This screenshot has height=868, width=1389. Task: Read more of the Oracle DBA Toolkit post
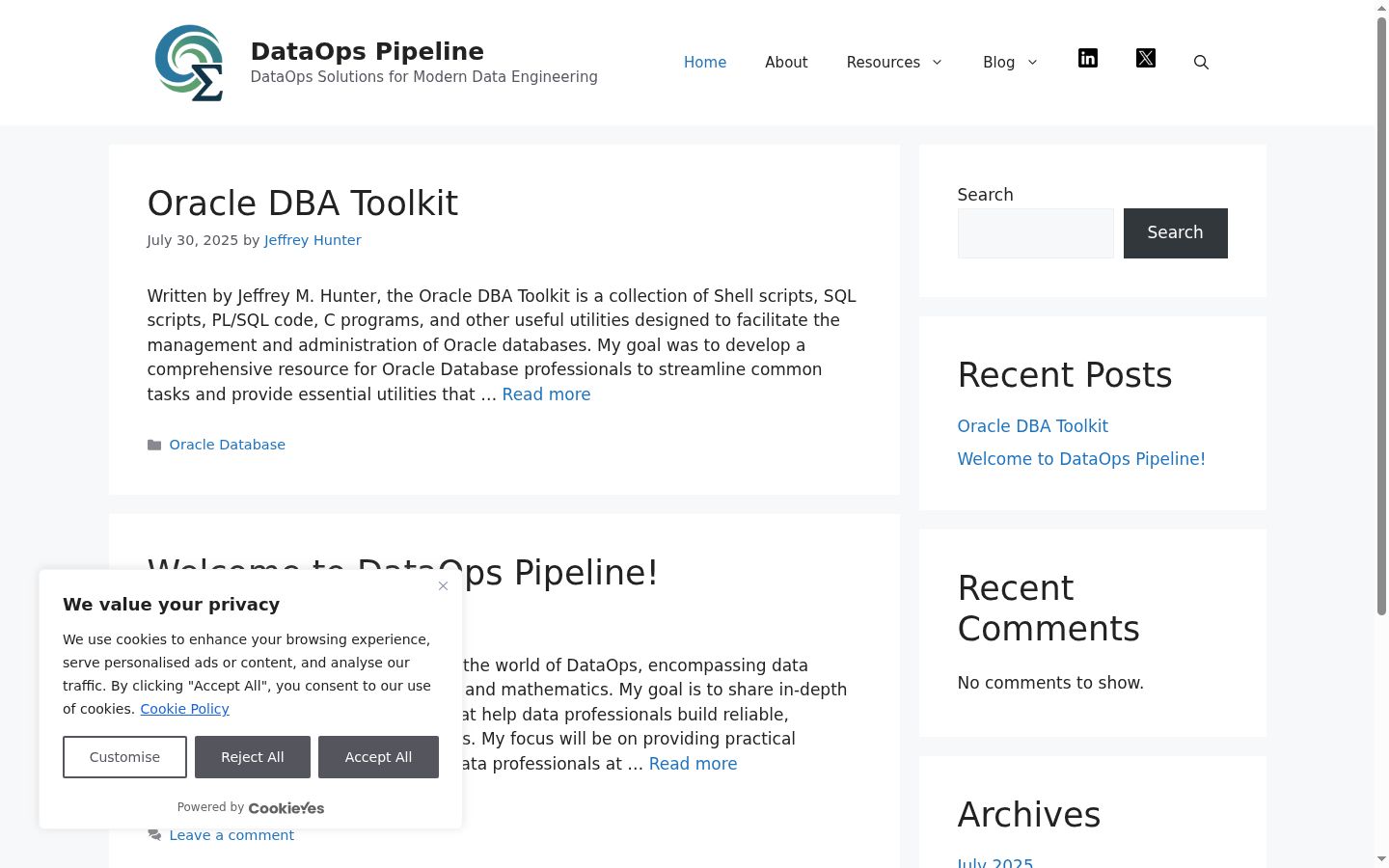point(546,394)
